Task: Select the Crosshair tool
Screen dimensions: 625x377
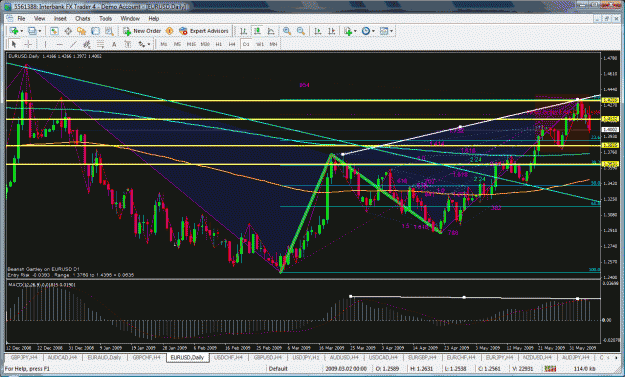Action: (28, 44)
